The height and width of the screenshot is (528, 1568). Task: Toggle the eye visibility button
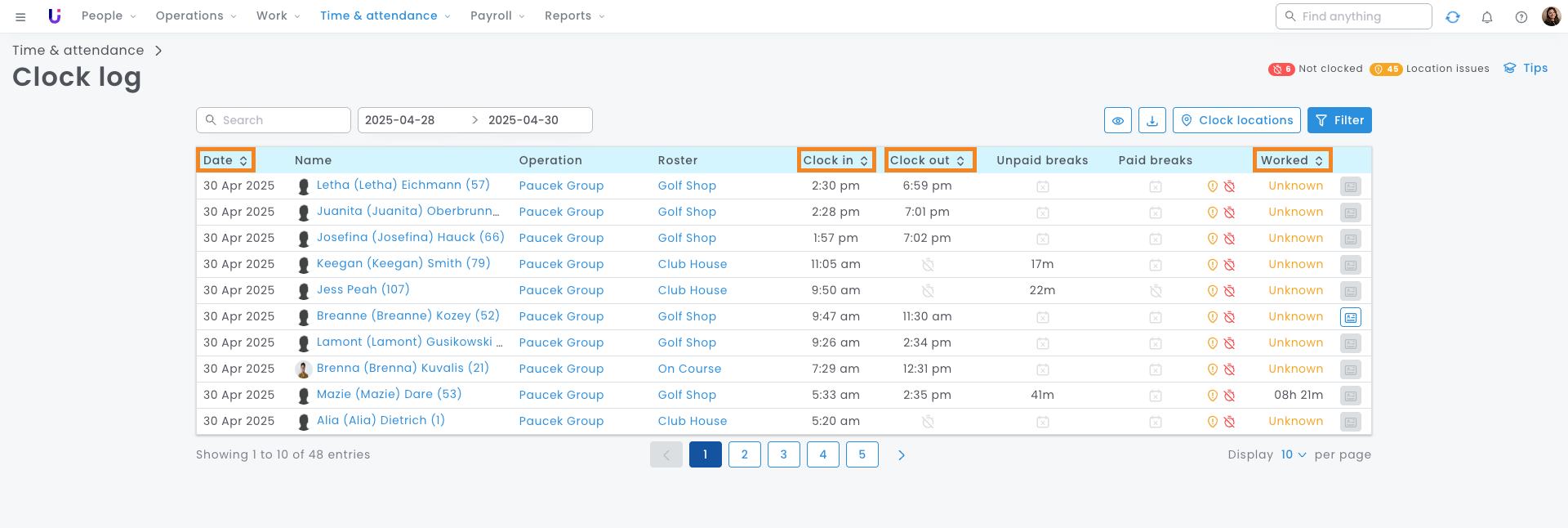(1117, 120)
